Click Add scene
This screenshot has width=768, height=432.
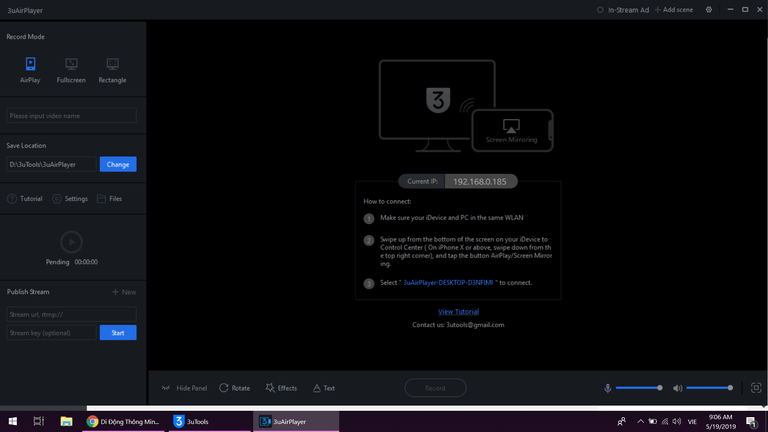point(674,10)
